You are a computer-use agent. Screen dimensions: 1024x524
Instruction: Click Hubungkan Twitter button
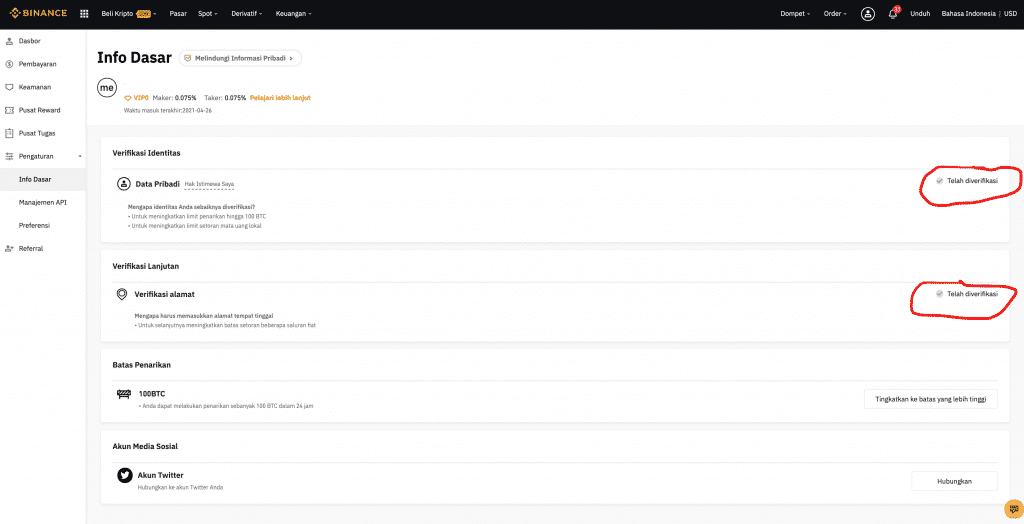point(954,481)
